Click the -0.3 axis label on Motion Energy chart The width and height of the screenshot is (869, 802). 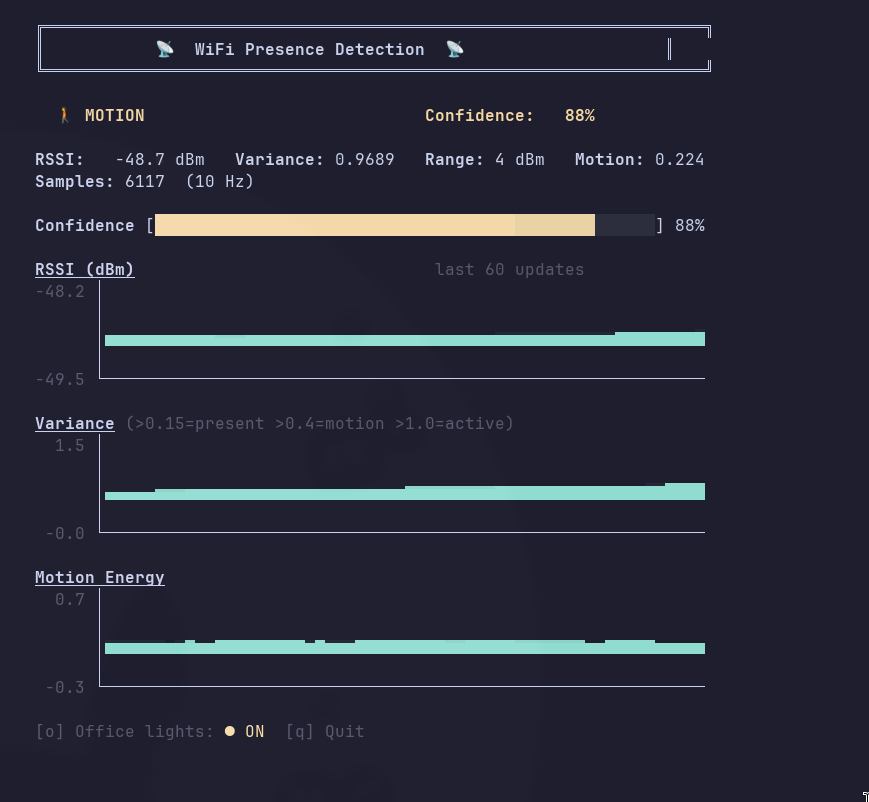(65, 687)
